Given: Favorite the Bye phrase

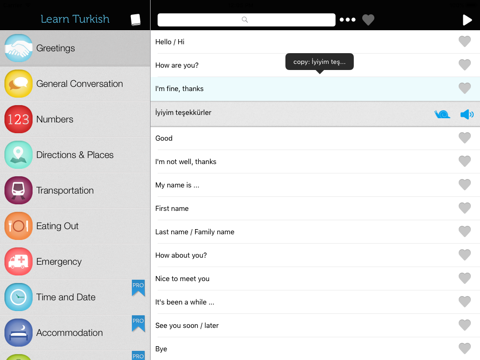Looking at the screenshot, I should [465, 348].
